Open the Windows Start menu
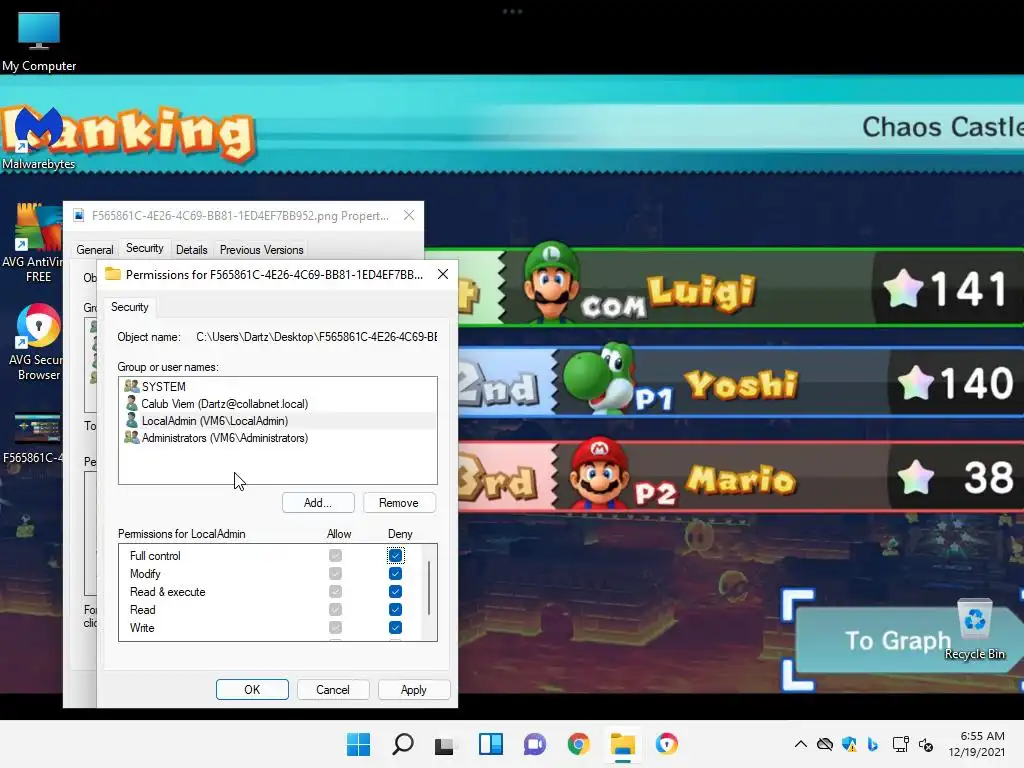 coord(358,744)
